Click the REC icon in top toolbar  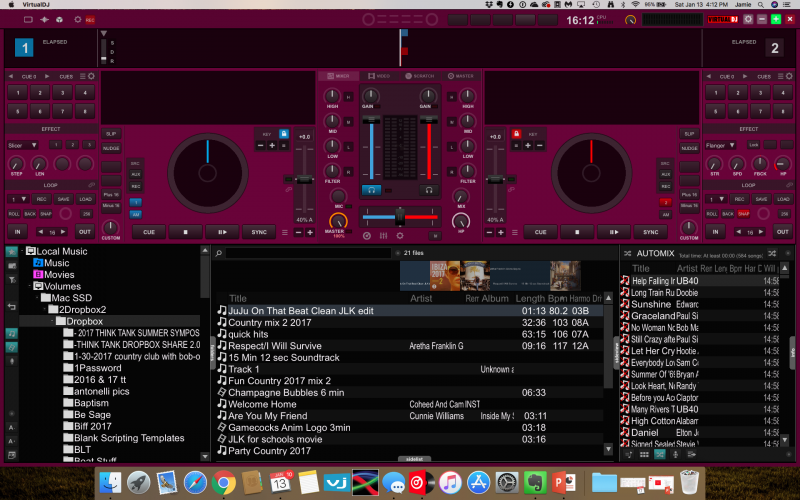[90, 20]
